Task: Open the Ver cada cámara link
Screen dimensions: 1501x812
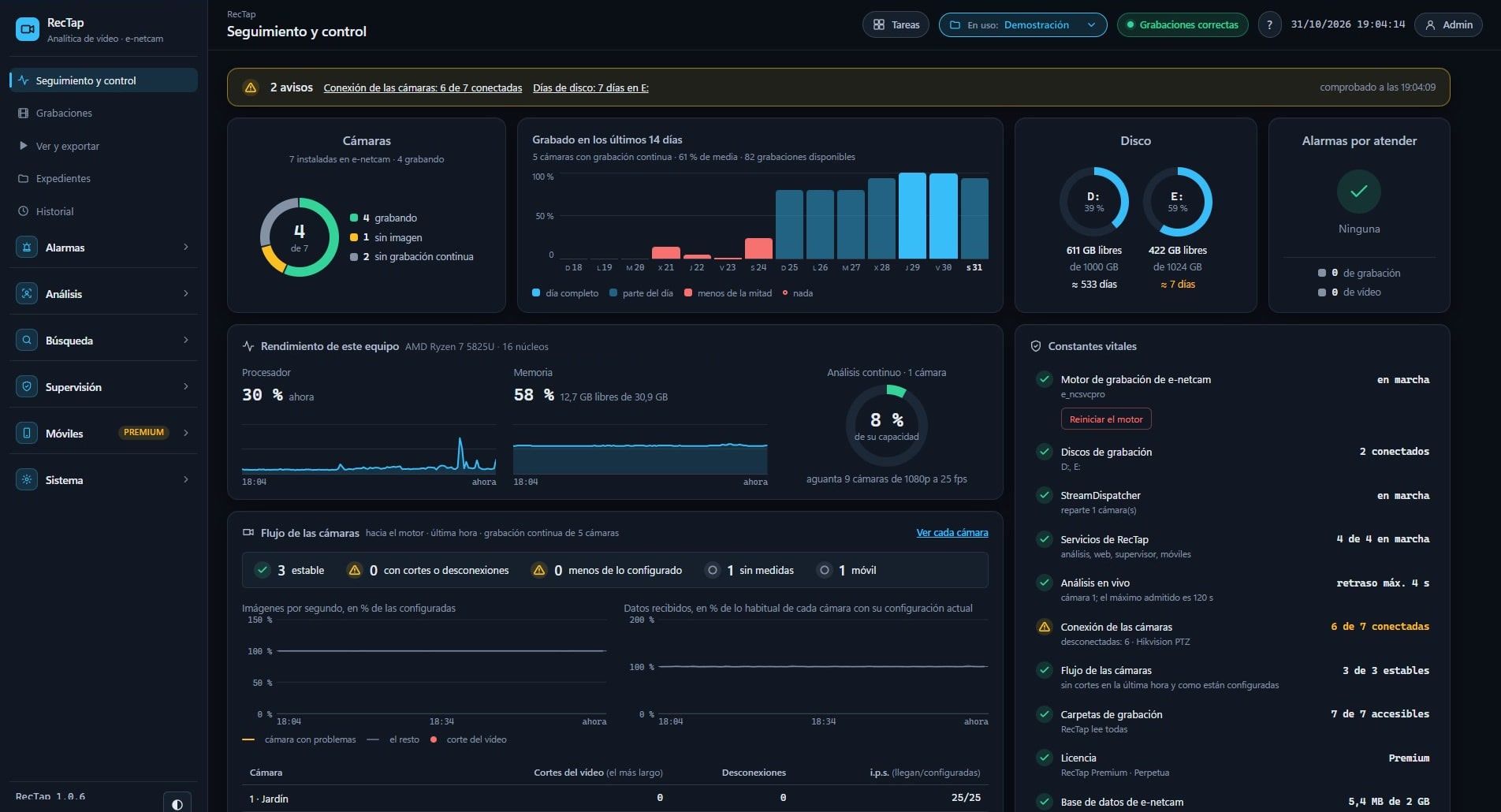Action: (952, 533)
